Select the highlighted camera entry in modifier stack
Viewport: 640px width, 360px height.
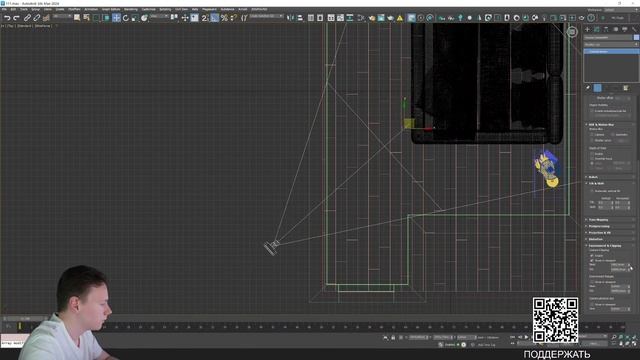[x=611, y=51]
